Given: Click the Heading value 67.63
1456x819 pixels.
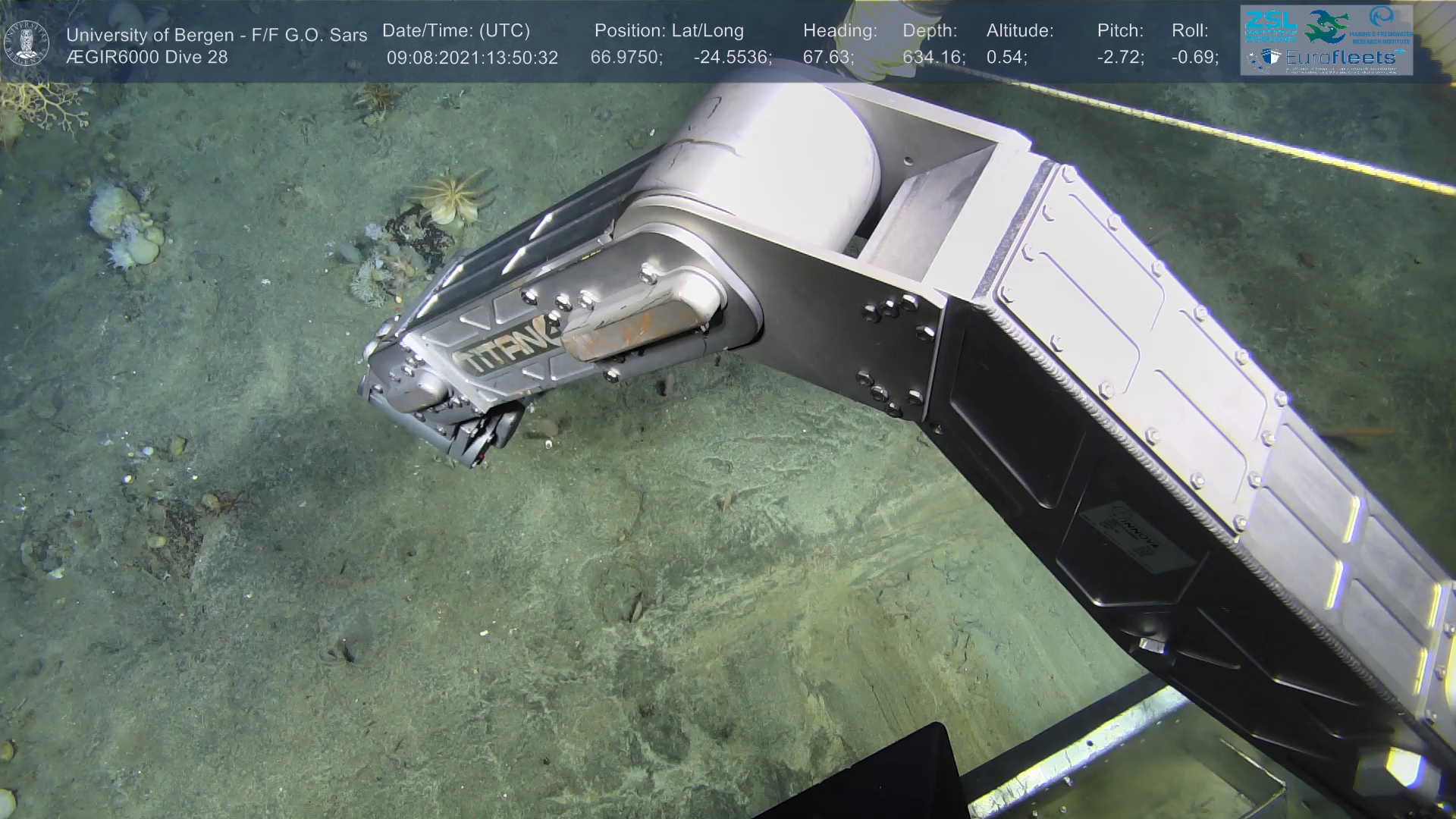Looking at the screenshot, I should 828,58.
